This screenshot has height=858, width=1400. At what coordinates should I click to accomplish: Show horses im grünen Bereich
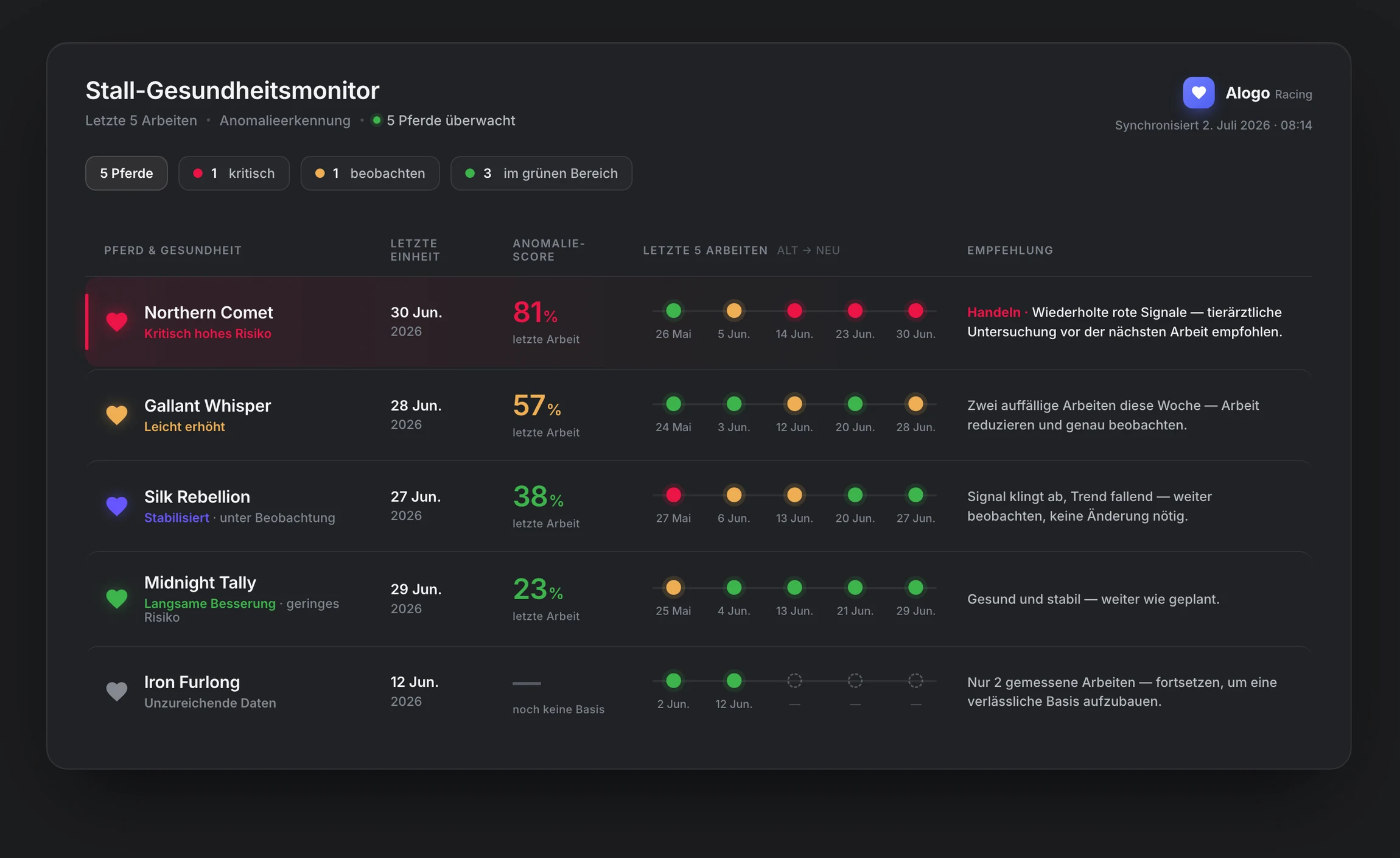(541, 174)
